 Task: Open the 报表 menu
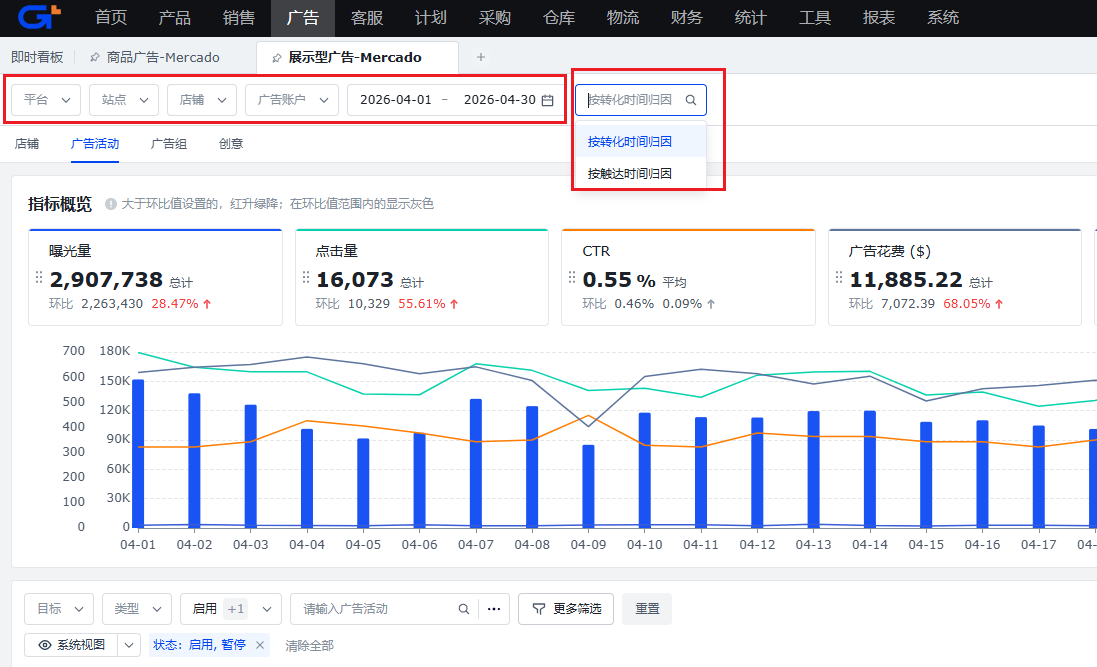click(x=879, y=17)
